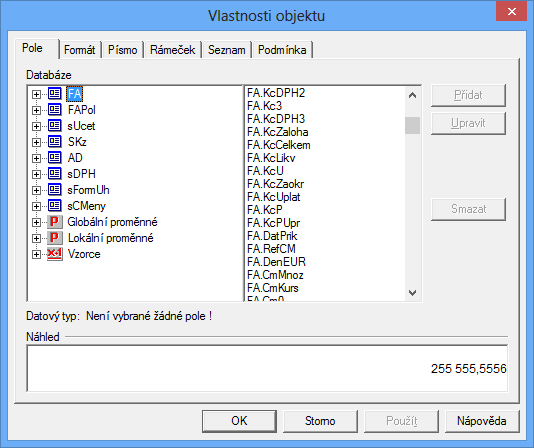Switch to the Formát tab

80,50
